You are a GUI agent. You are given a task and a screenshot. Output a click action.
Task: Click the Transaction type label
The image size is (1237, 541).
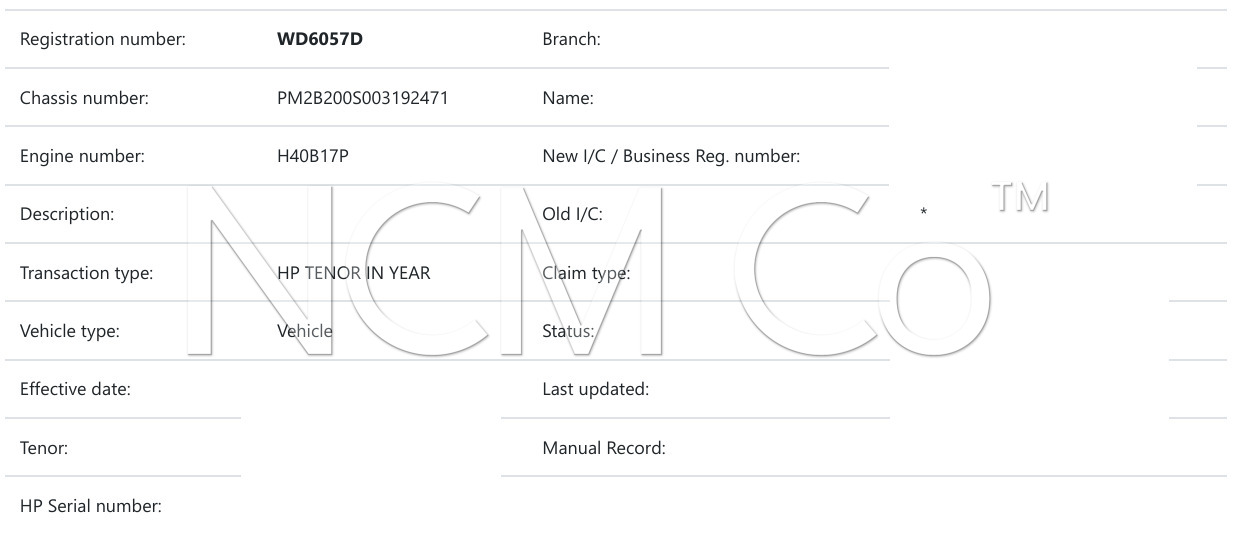[86, 272]
